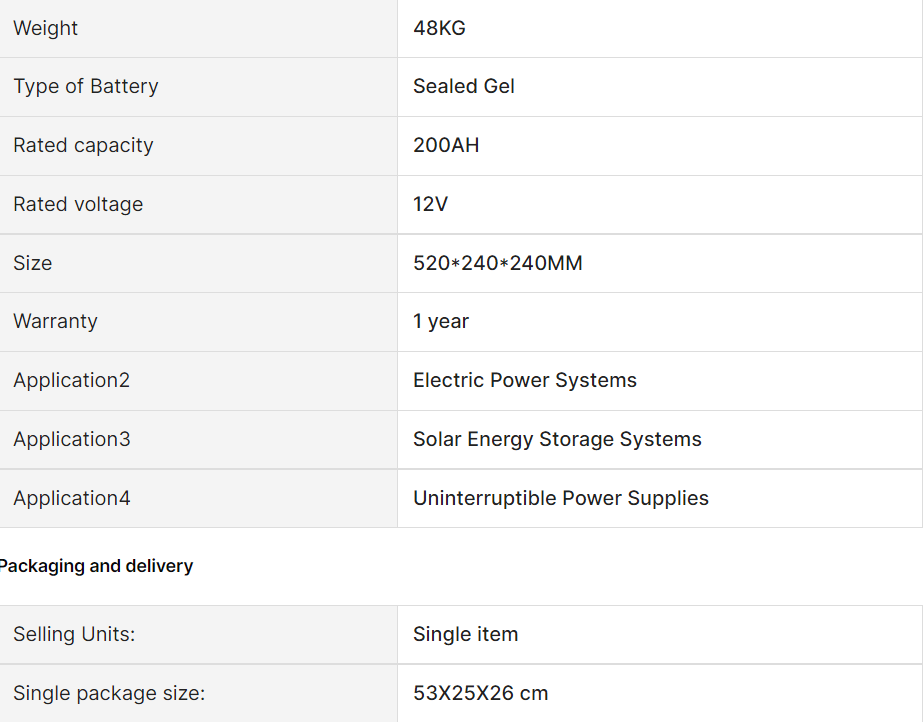Click the Selling Units label
The image size is (924, 722).
pos(74,634)
